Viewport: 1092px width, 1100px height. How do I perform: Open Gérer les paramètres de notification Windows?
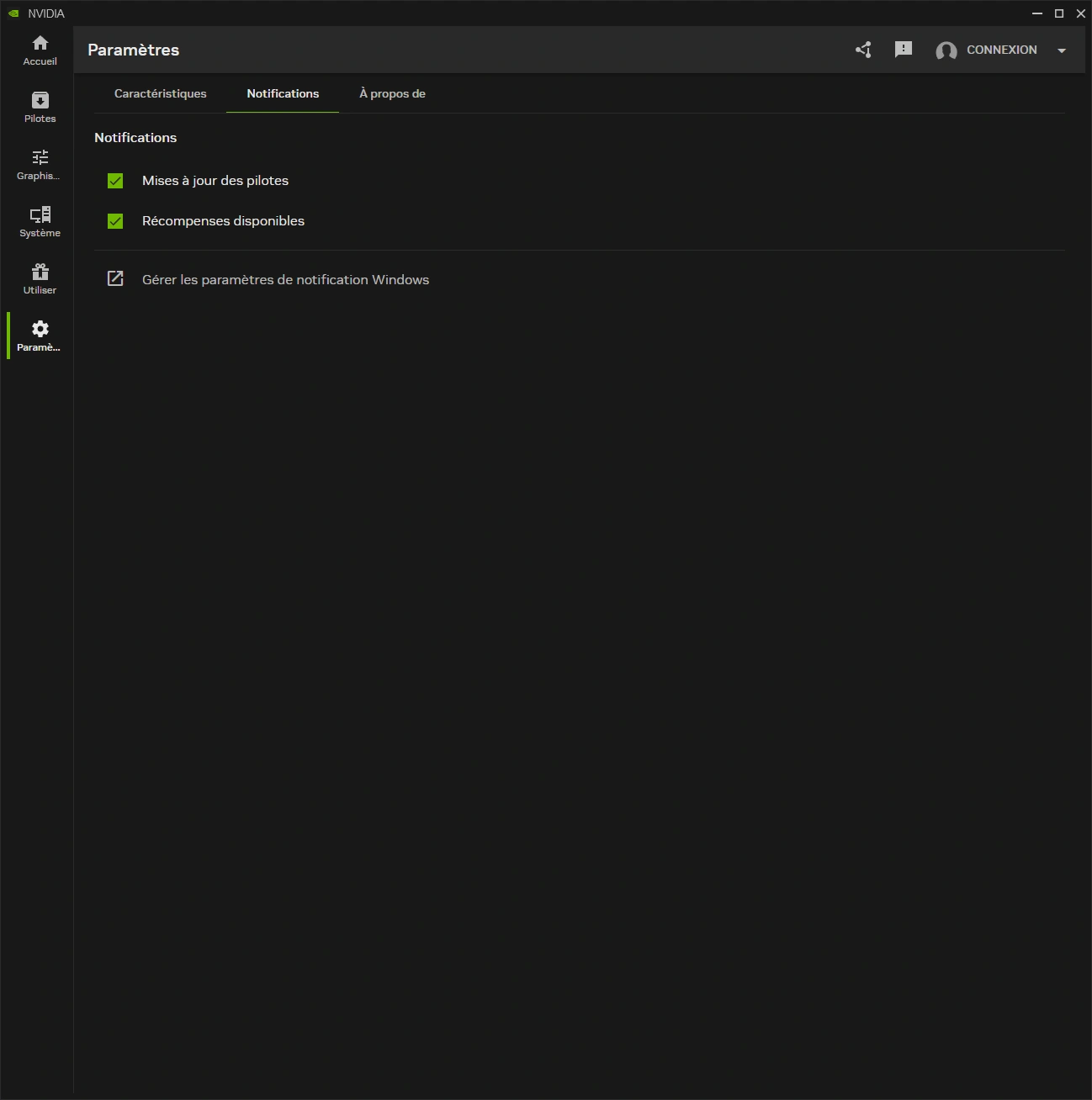click(x=285, y=279)
